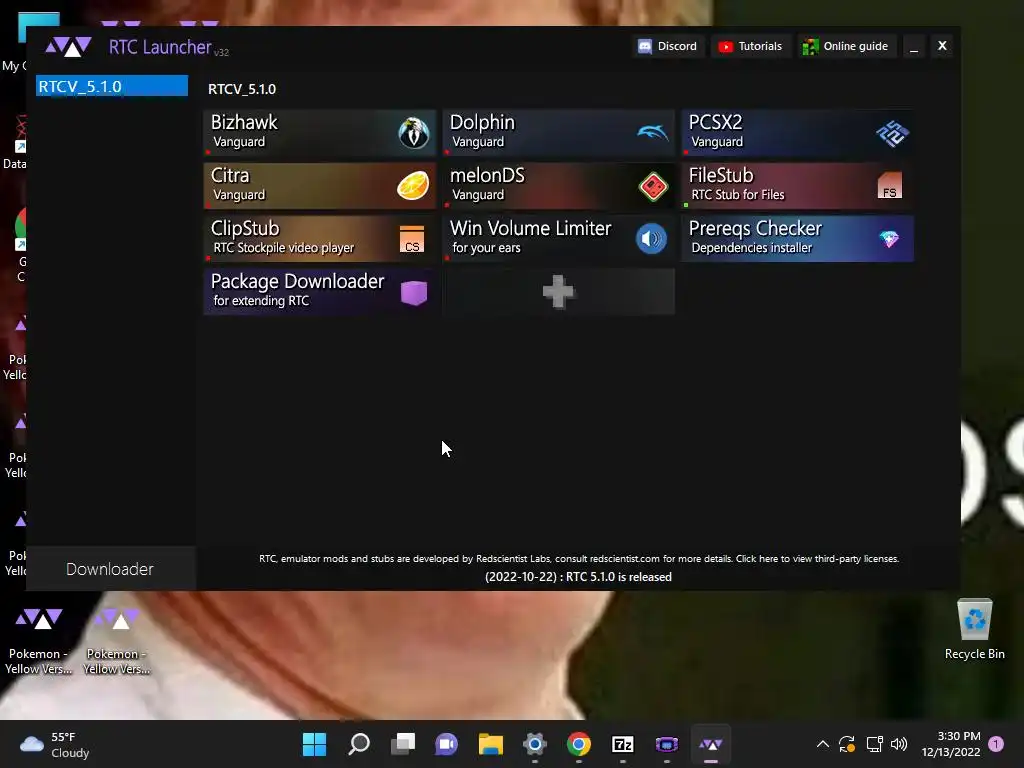This screenshot has width=1024, height=768.
Task: Close the RTC Launcher window
Action: [942, 46]
